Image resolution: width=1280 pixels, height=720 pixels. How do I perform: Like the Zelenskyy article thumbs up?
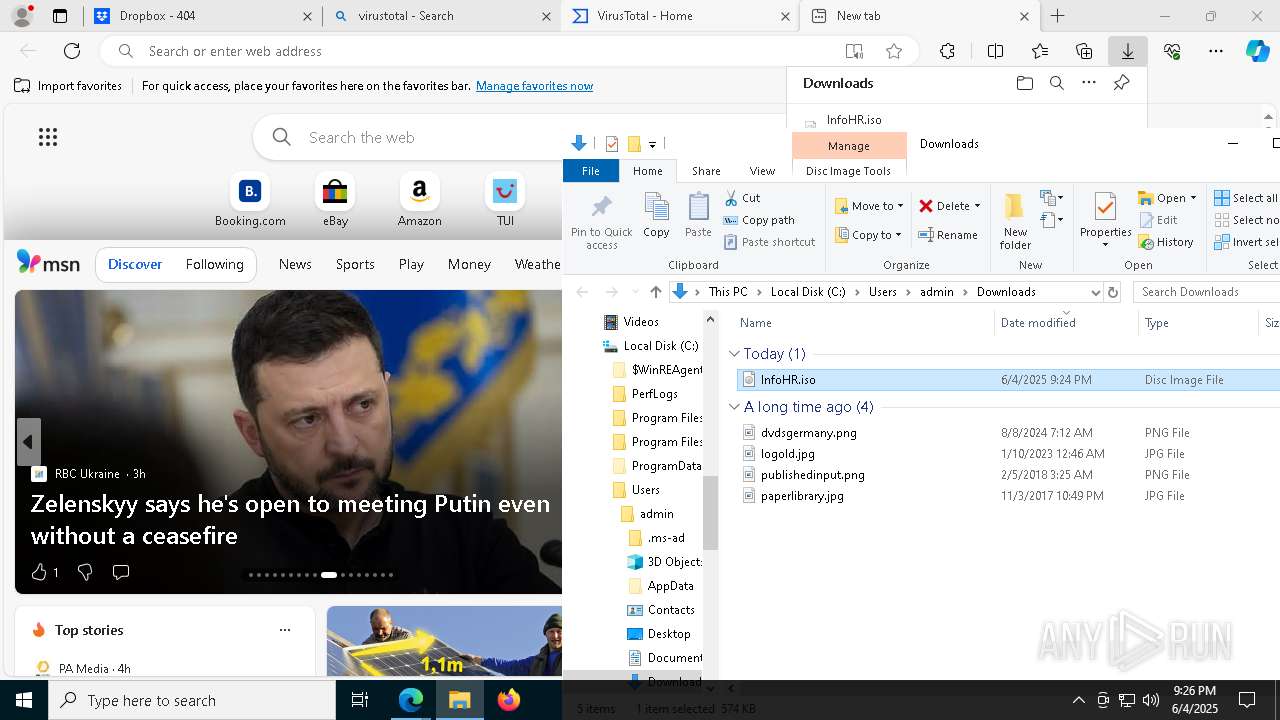(x=39, y=572)
